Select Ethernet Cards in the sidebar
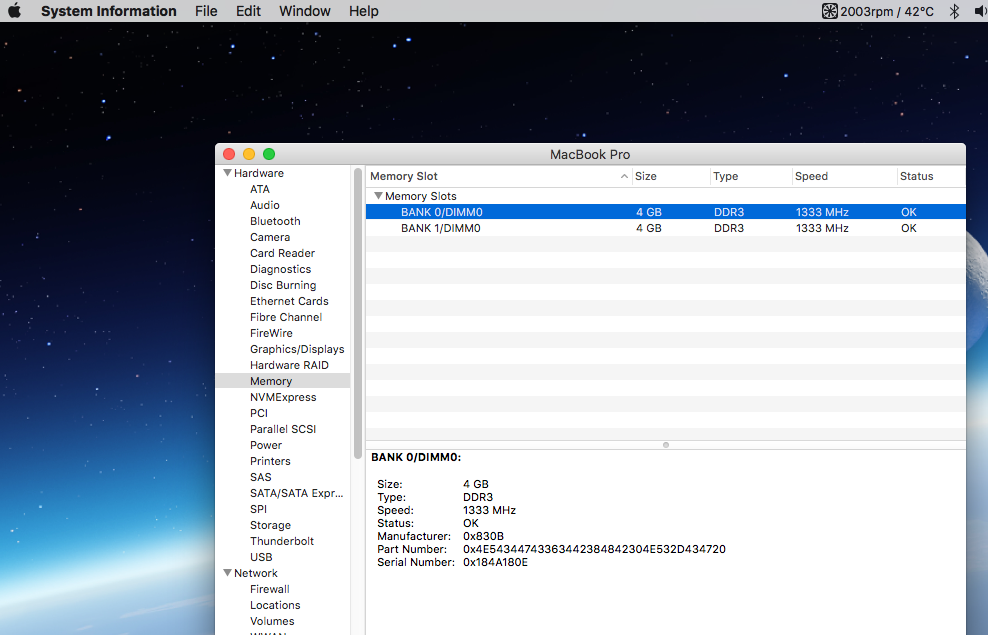988x635 pixels. [289, 301]
